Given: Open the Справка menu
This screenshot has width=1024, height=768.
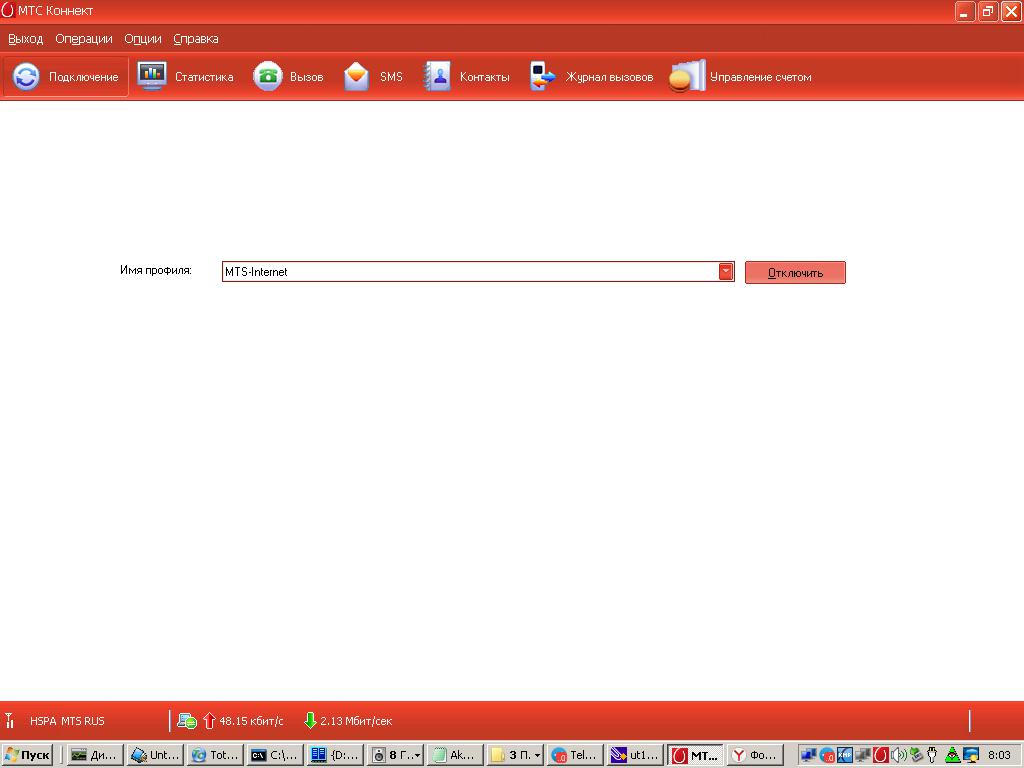Looking at the screenshot, I should [x=196, y=39].
